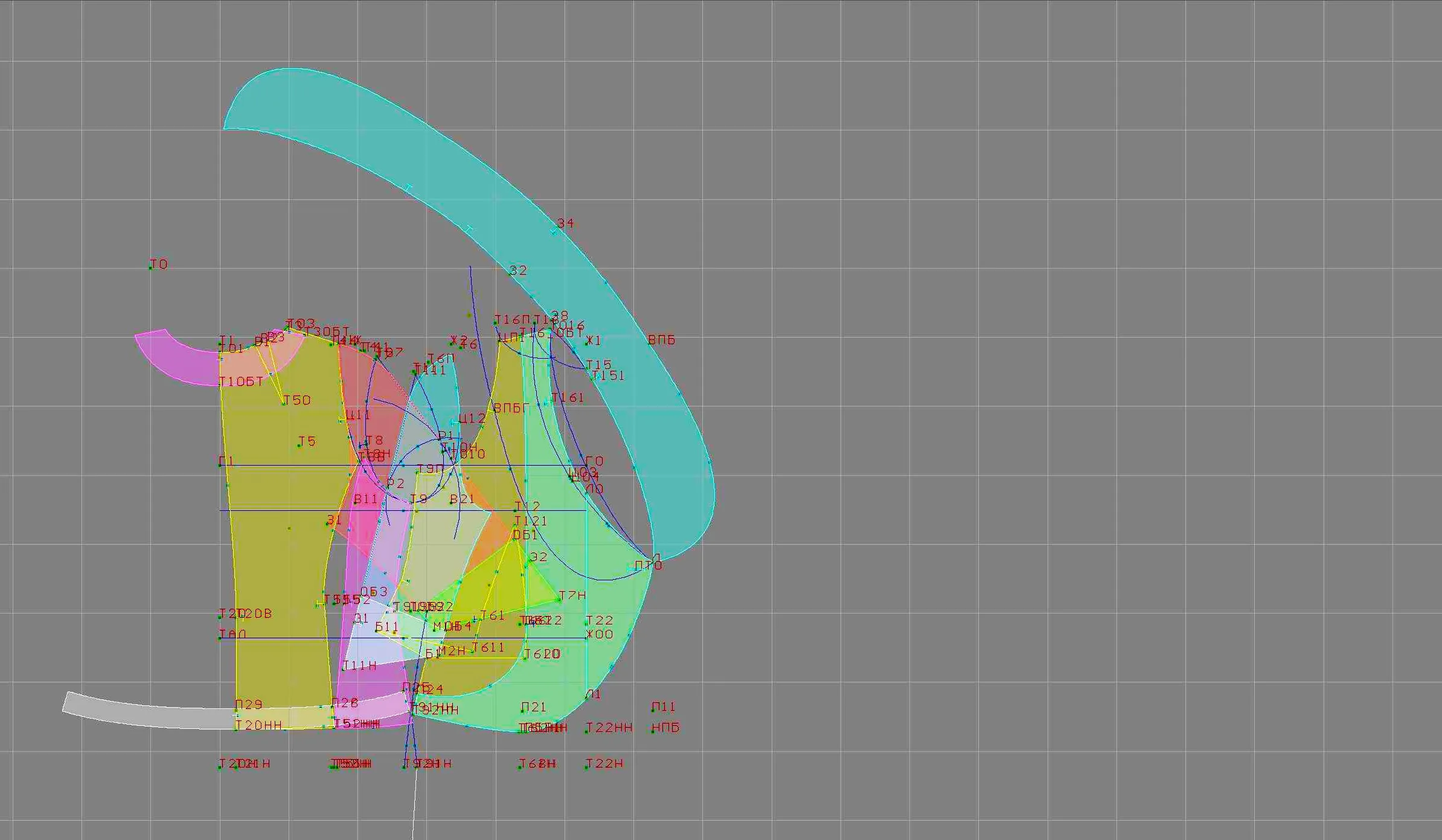Image resolution: width=1442 pixels, height=840 pixels.
Task: Select point label Ц12
Action: tap(472, 418)
